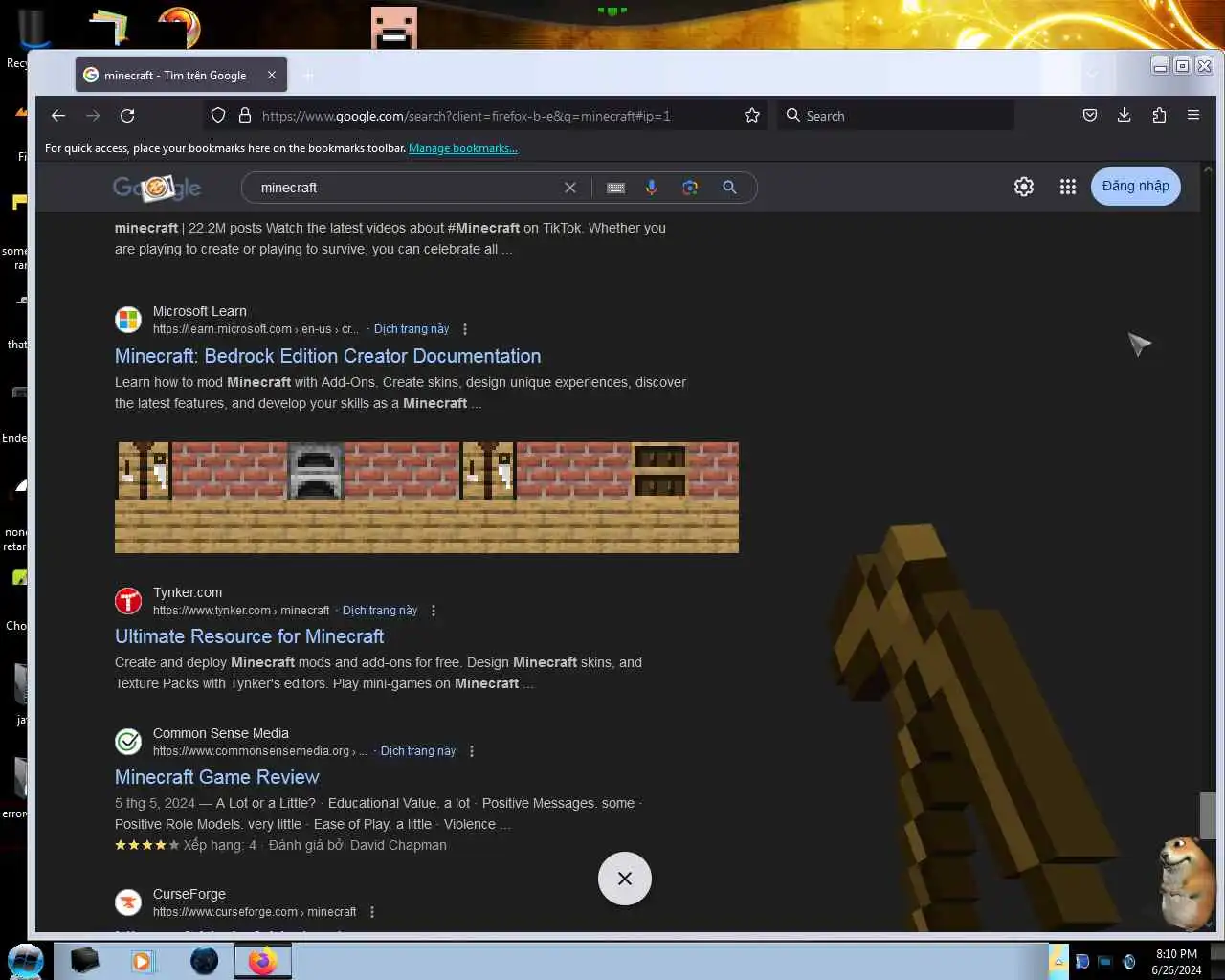The image size is (1225, 980).
Task: Open the Manage bookmarks link
Action: 463,148
